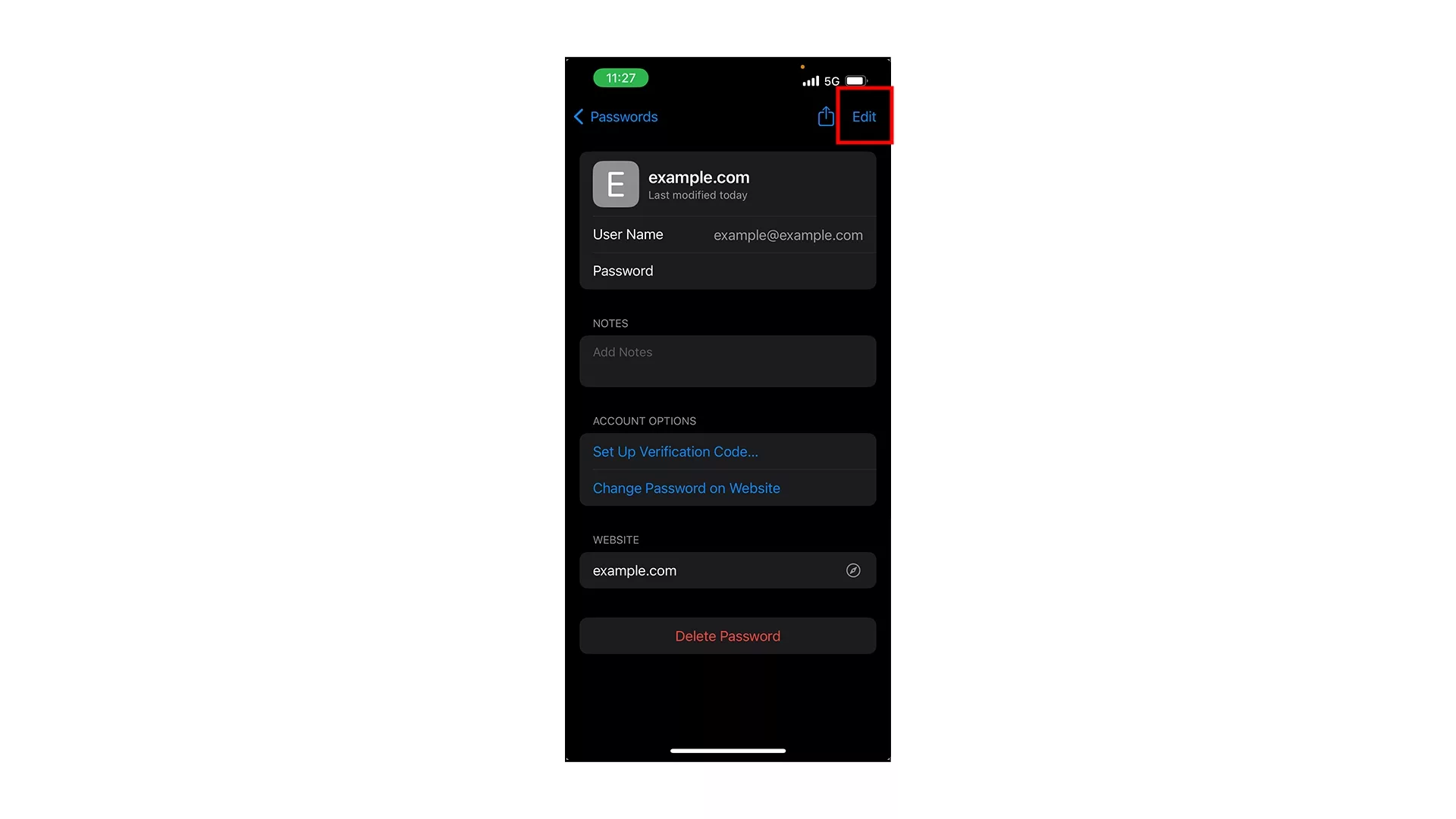Select the Passwords back navigation
Viewport: 1456px width, 819px height.
[x=614, y=117]
